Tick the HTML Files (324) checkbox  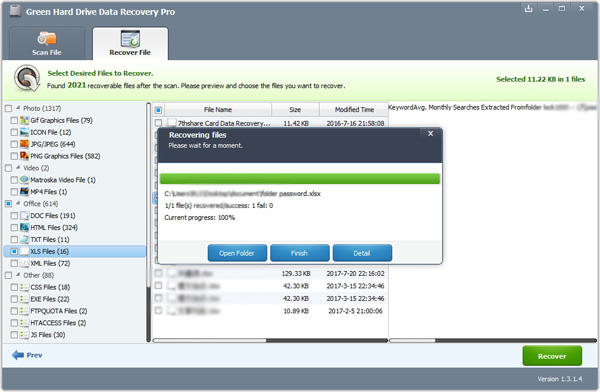[14, 227]
